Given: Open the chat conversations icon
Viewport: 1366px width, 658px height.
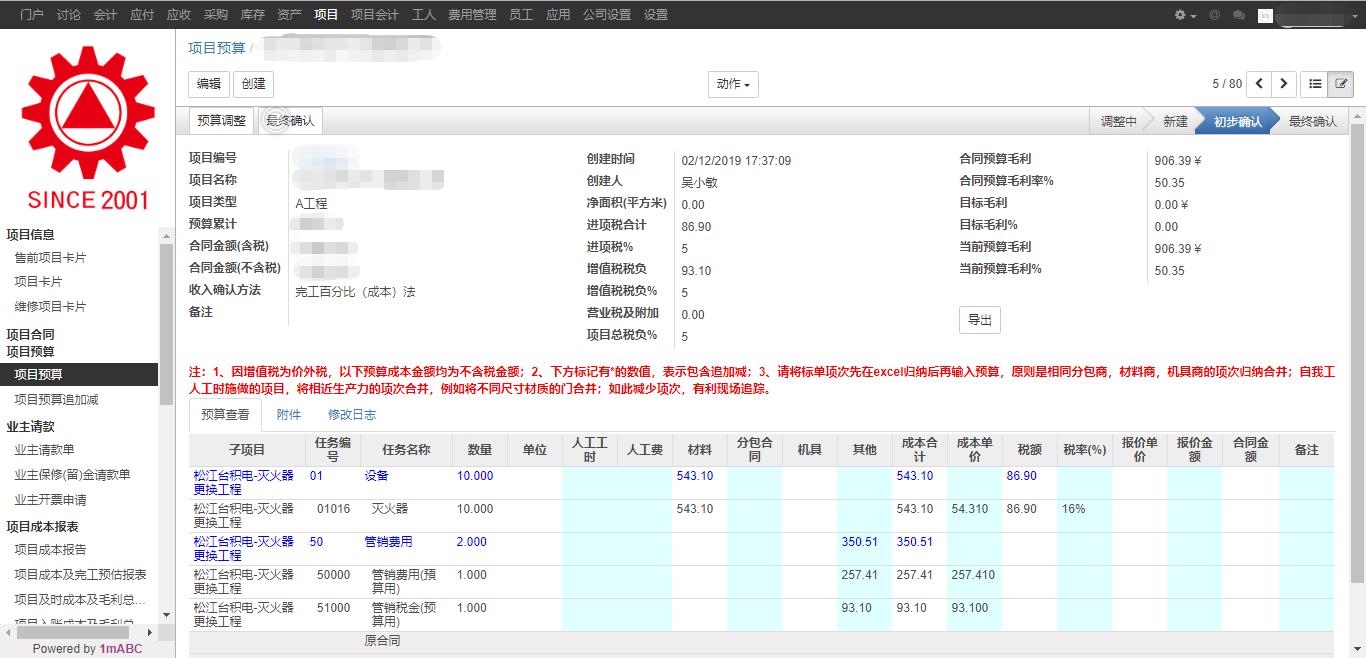Looking at the screenshot, I should tap(1239, 15).
